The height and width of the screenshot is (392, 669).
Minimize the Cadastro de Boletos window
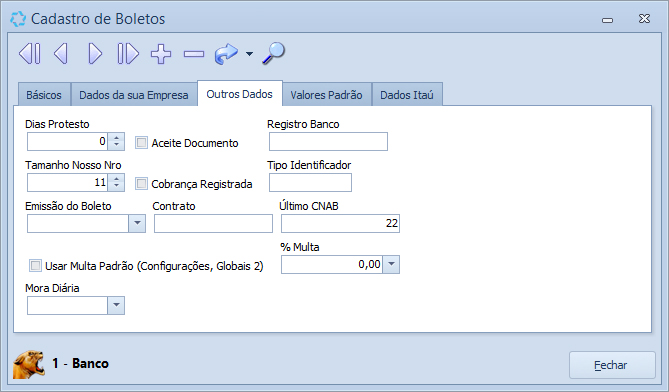[x=608, y=20]
